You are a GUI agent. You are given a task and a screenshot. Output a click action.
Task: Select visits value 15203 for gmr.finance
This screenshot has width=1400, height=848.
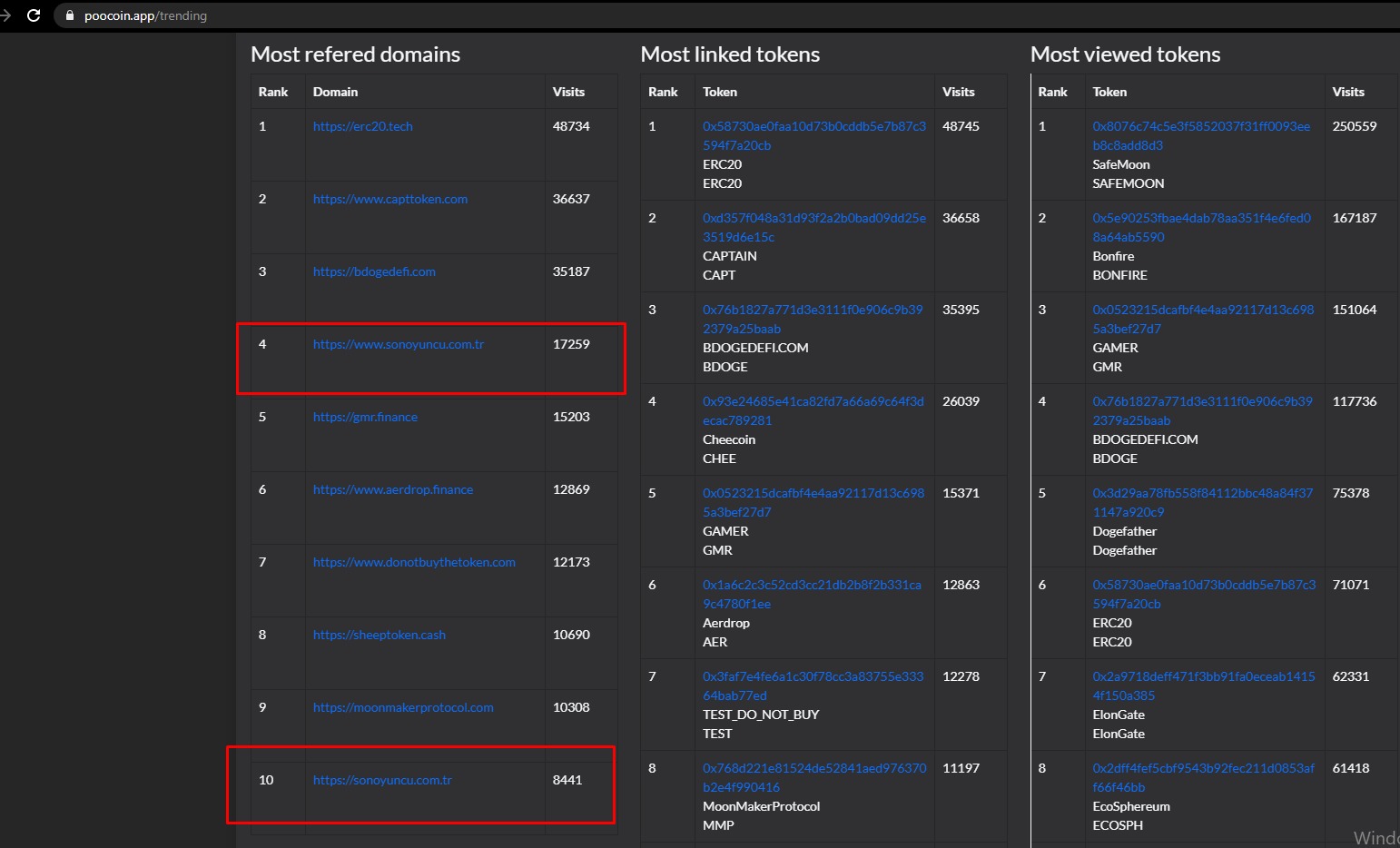coord(571,417)
